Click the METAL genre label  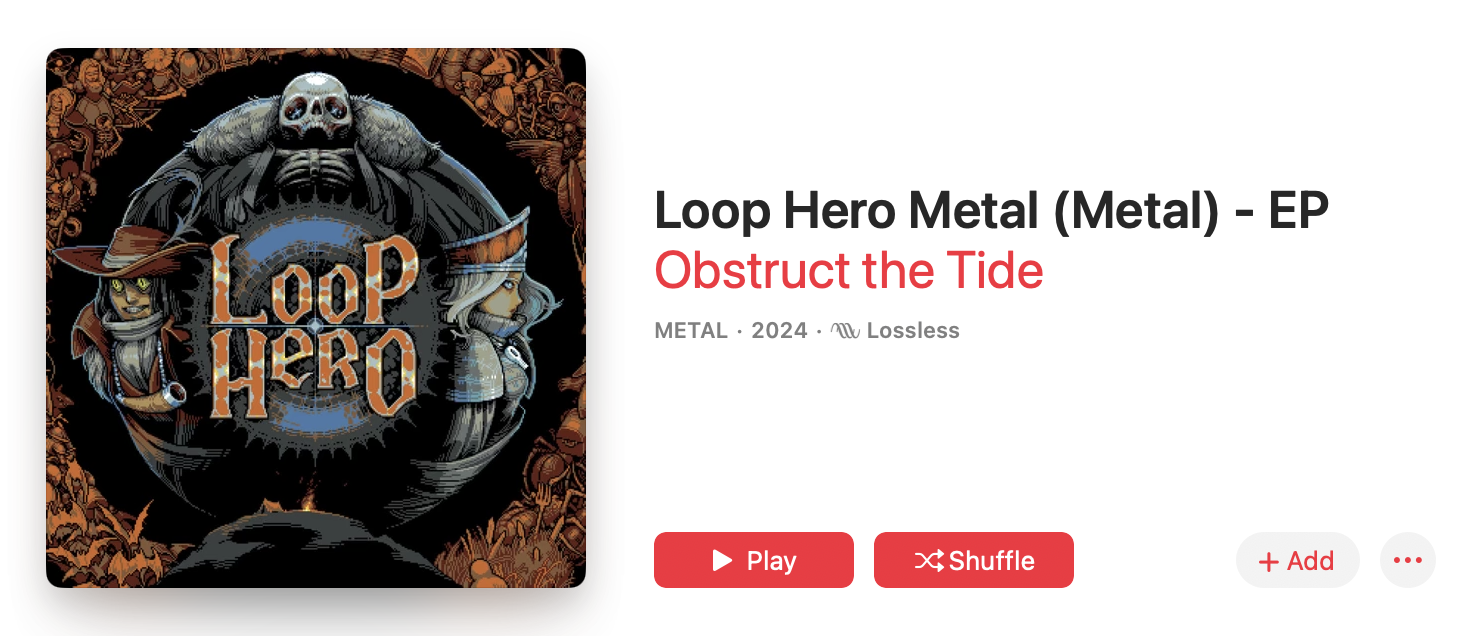691,331
